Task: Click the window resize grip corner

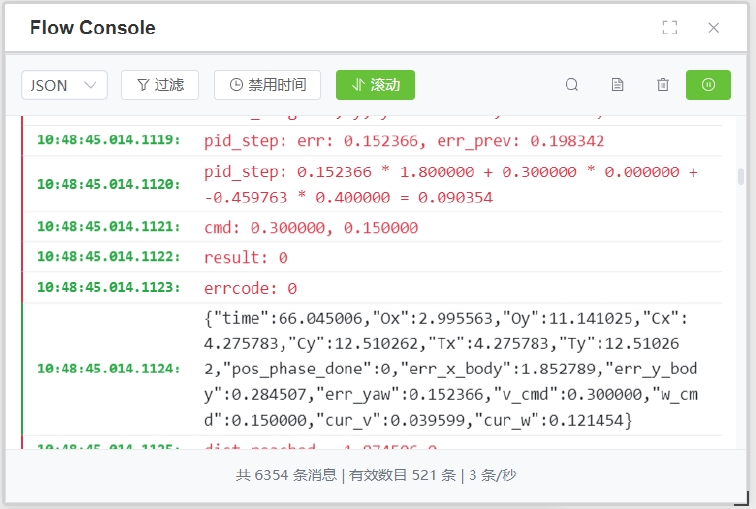Action: 741,498
